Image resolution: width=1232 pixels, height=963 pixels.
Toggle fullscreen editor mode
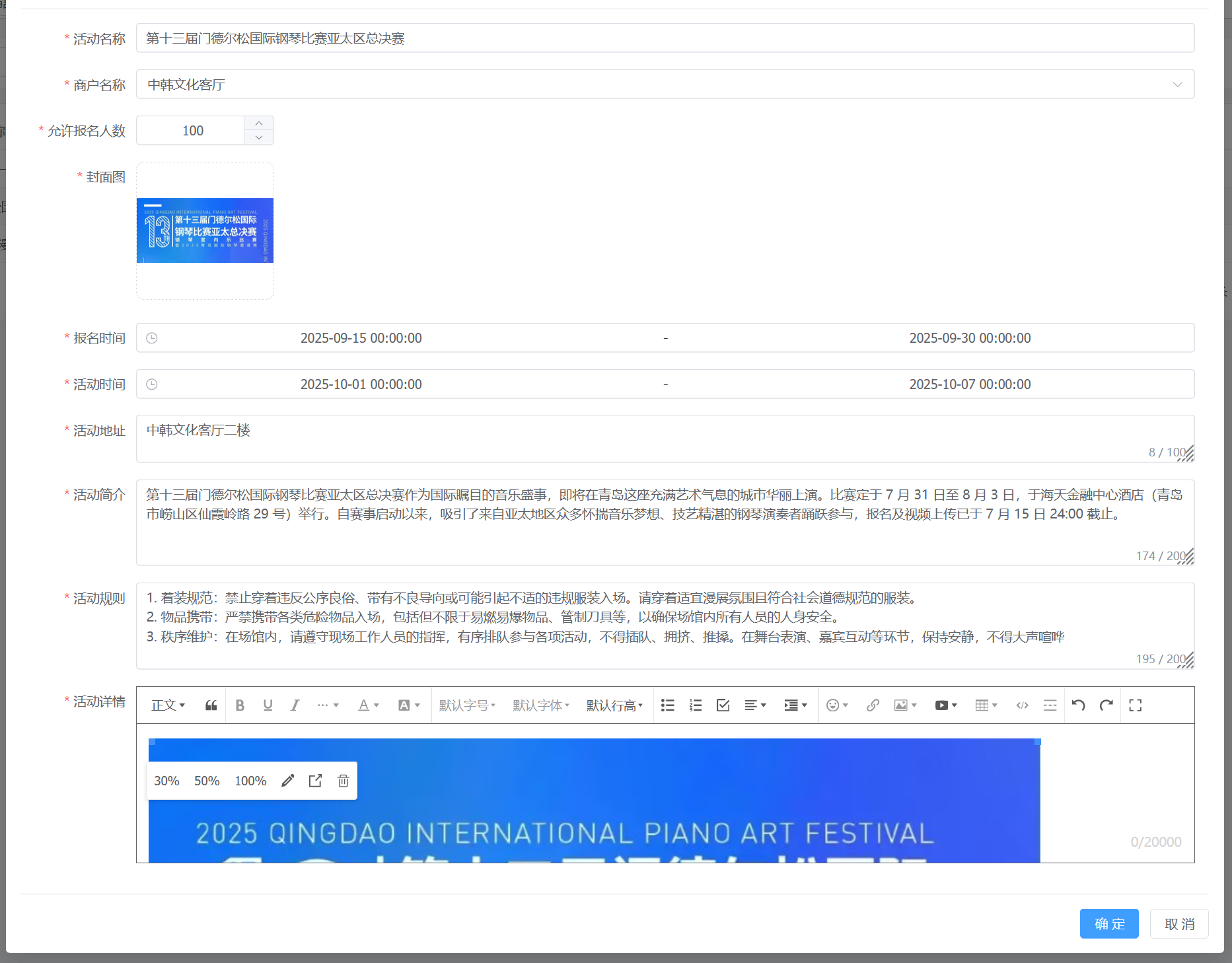point(1136,705)
